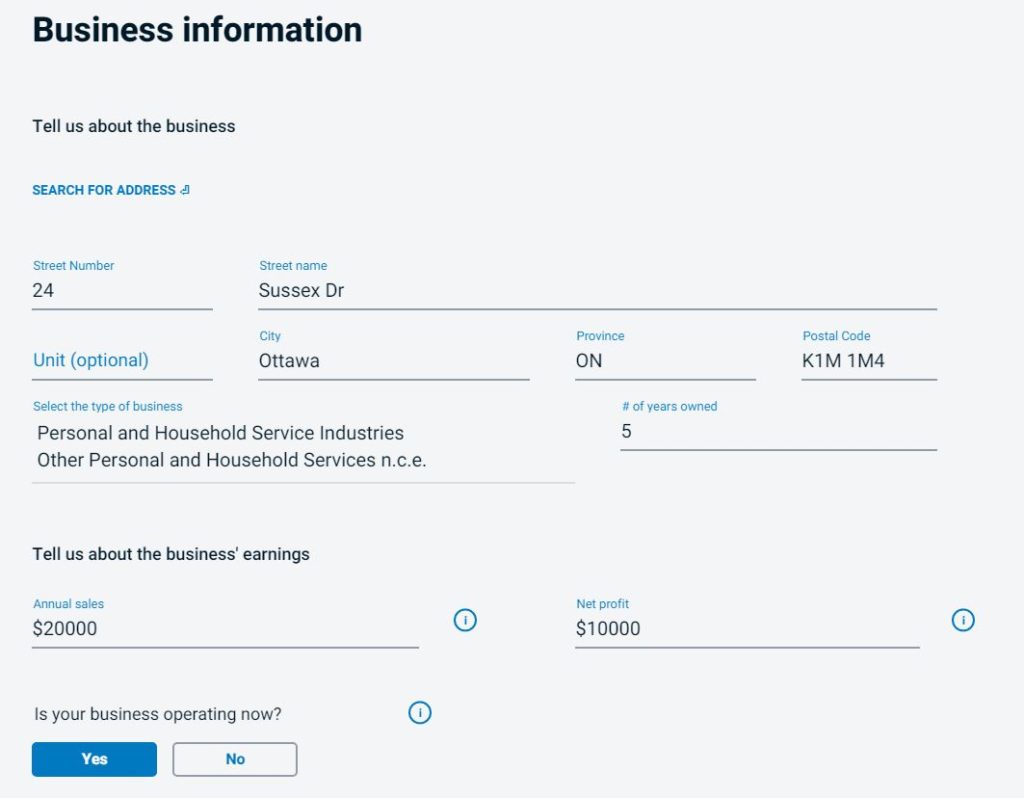Click the Province field showing ON

pos(664,361)
